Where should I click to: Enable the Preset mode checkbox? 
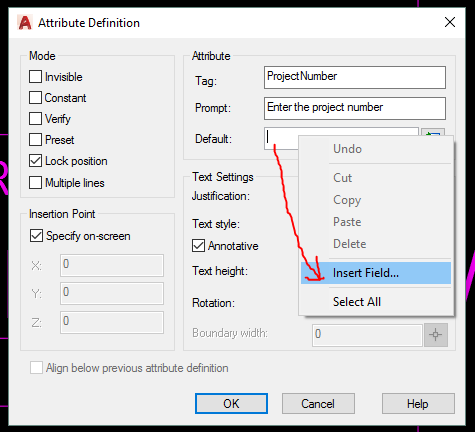(x=35, y=140)
